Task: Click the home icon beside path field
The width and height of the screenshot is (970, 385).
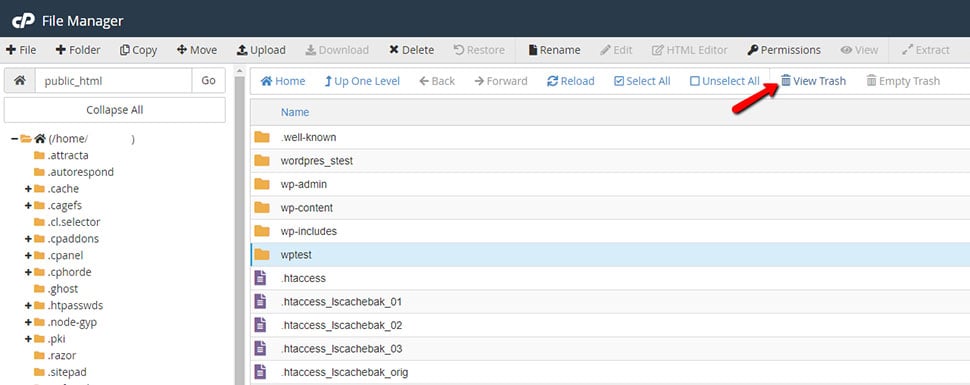Action: (20, 80)
